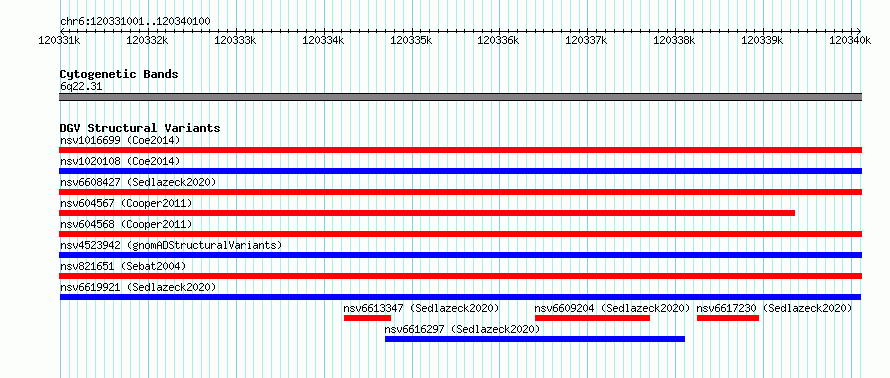Click the blue bar for nsv1020108

pos(460,171)
